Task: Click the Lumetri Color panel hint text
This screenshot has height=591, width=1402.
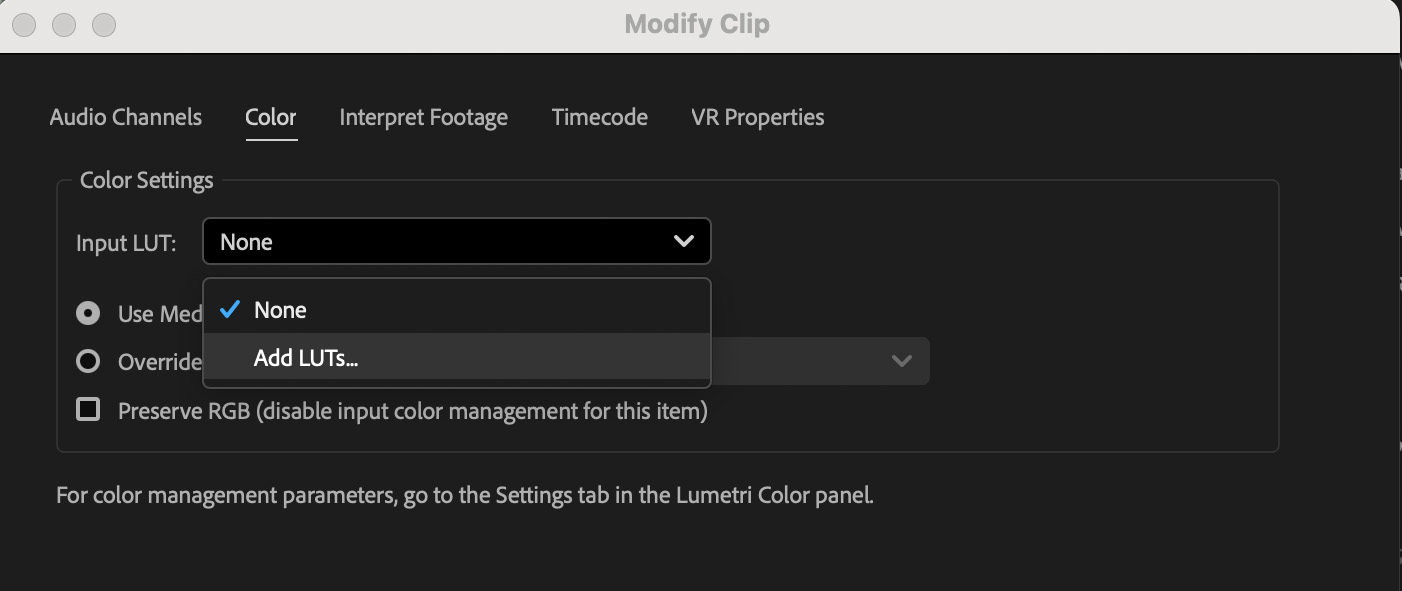Action: pos(465,495)
